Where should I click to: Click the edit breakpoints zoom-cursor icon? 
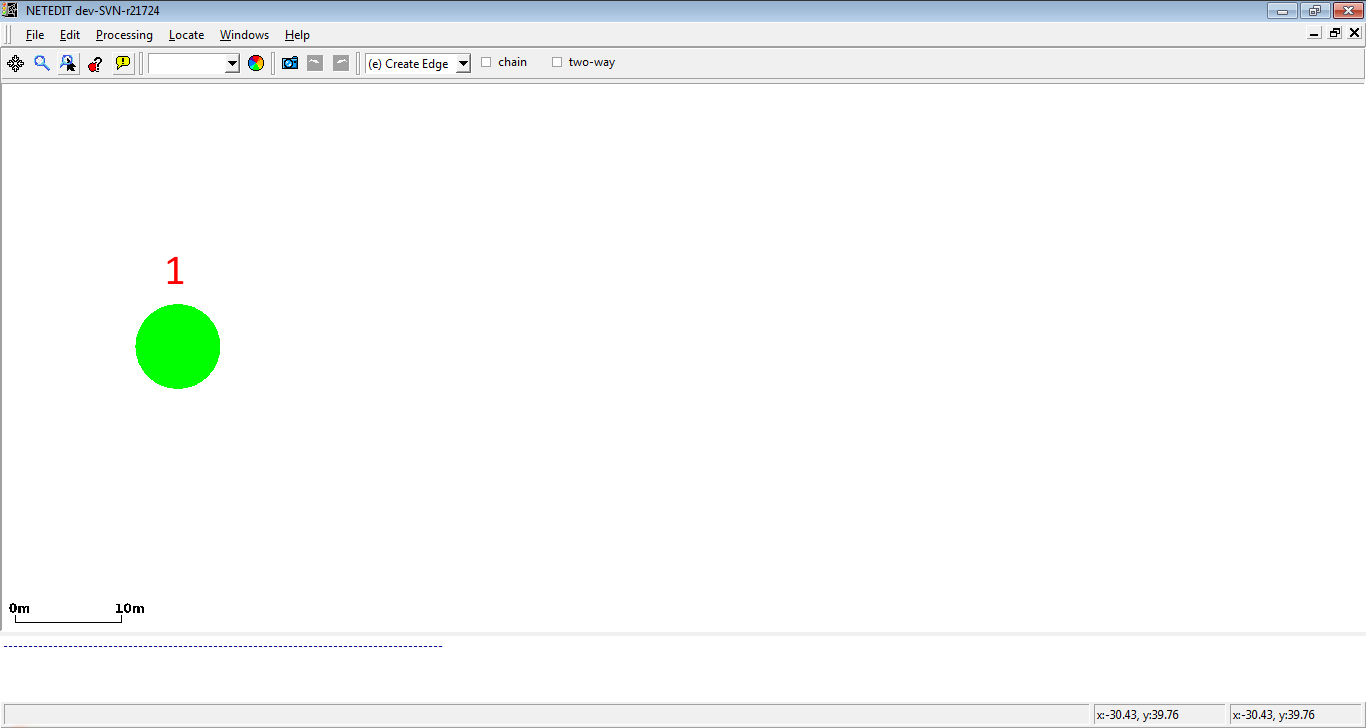68,63
